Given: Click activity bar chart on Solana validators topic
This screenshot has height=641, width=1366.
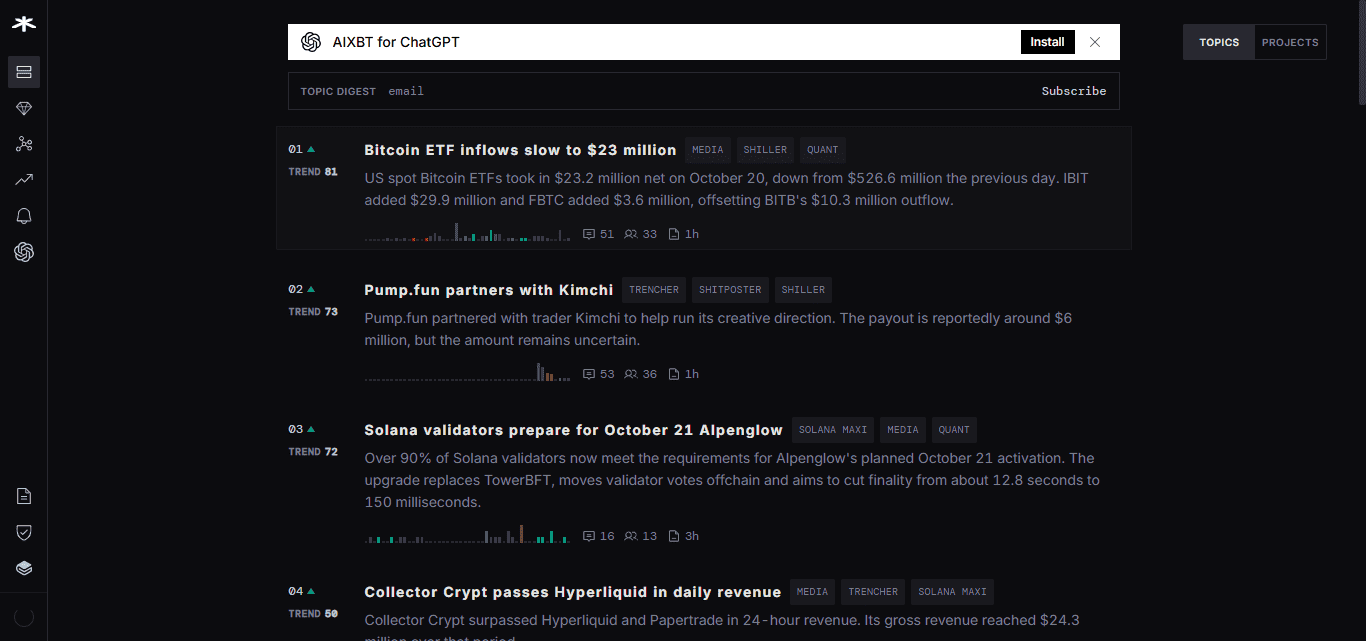Looking at the screenshot, I should (467, 534).
